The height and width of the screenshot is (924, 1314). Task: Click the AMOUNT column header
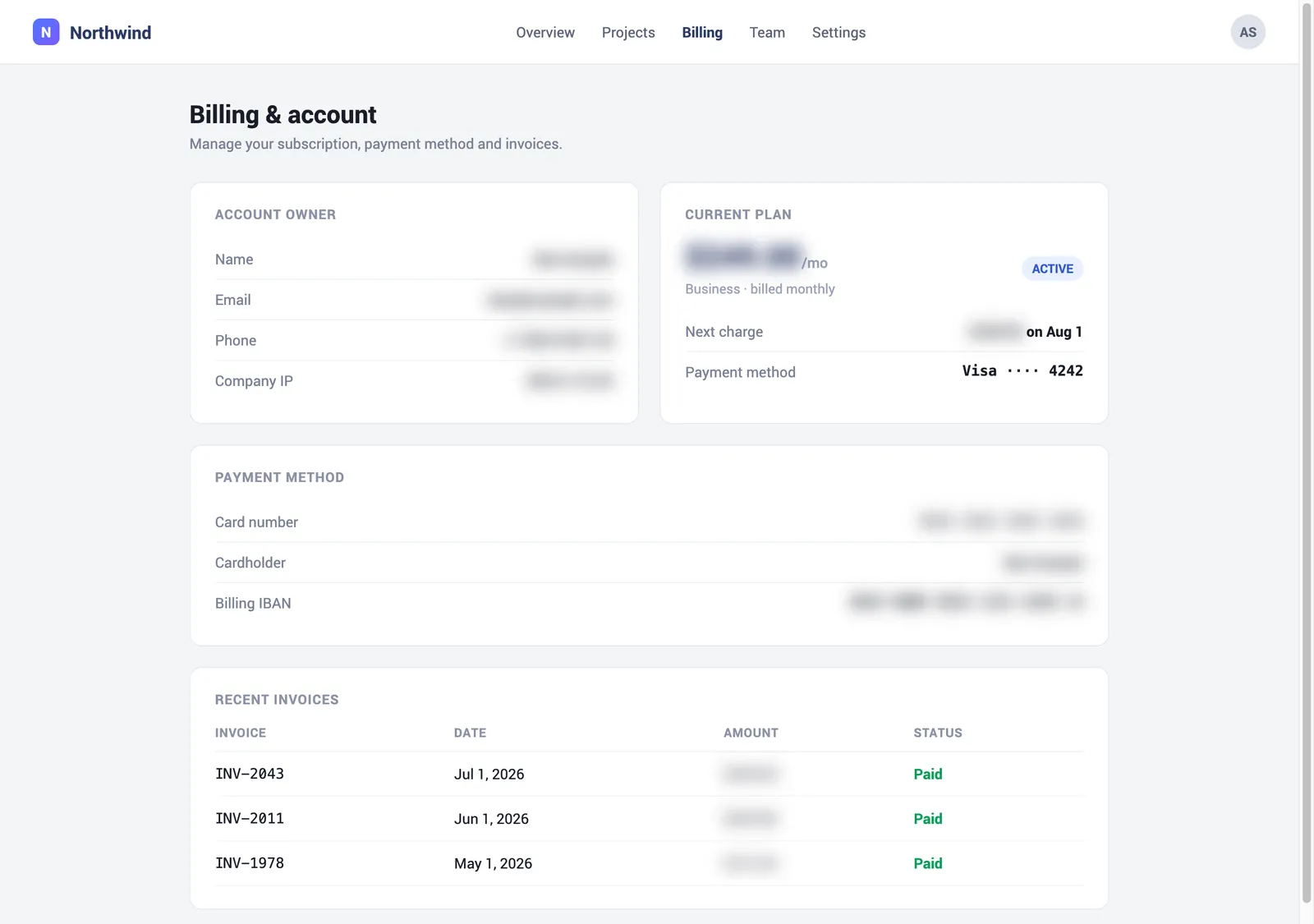[751, 733]
